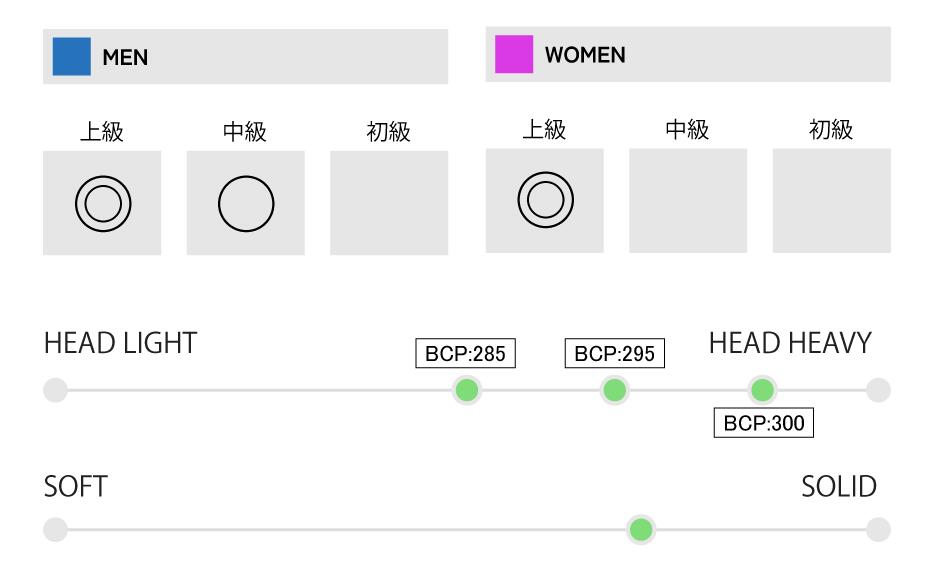Click the BCP:295 label
Image resolution: width=931 pixels, height=573 pixels.
[615, 354]
